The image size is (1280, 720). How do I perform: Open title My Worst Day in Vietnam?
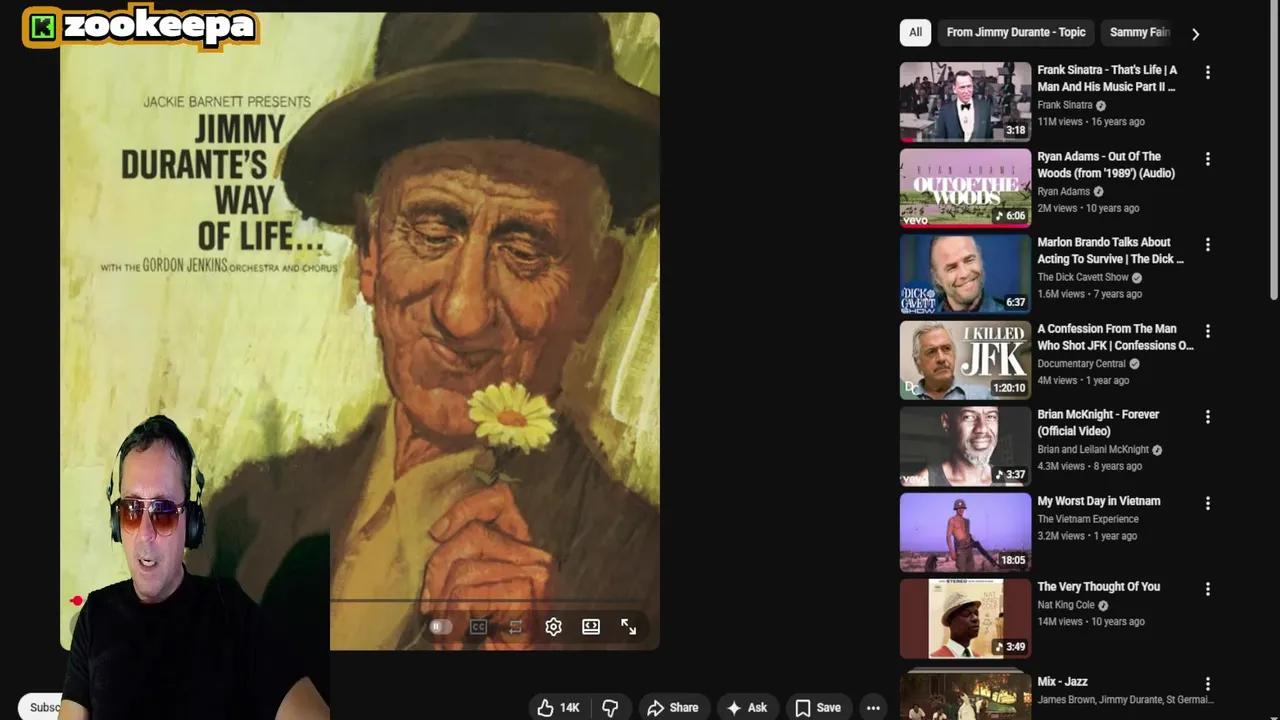click(1099, 500)
